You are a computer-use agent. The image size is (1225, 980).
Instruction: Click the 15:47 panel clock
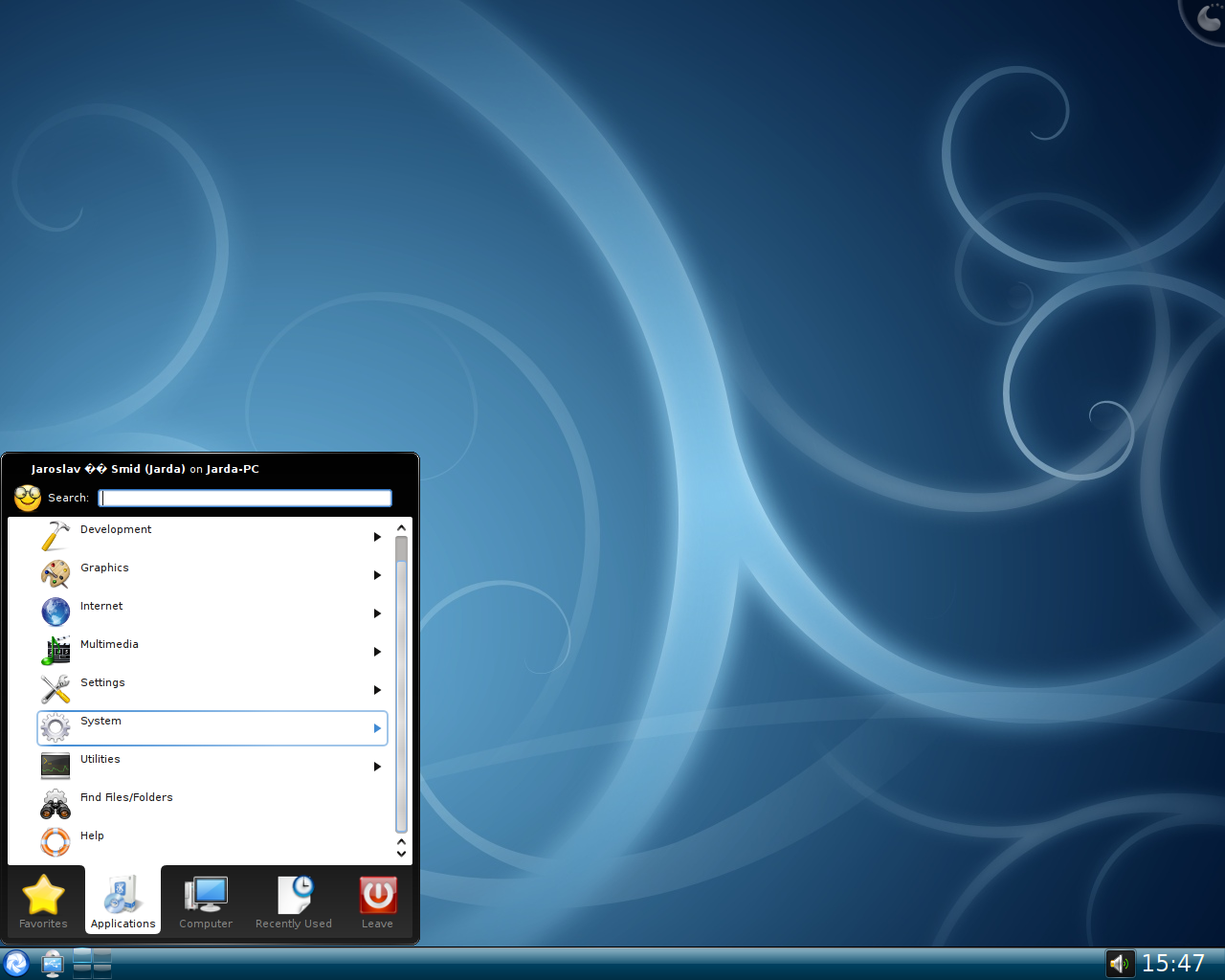pos(1173,963)
